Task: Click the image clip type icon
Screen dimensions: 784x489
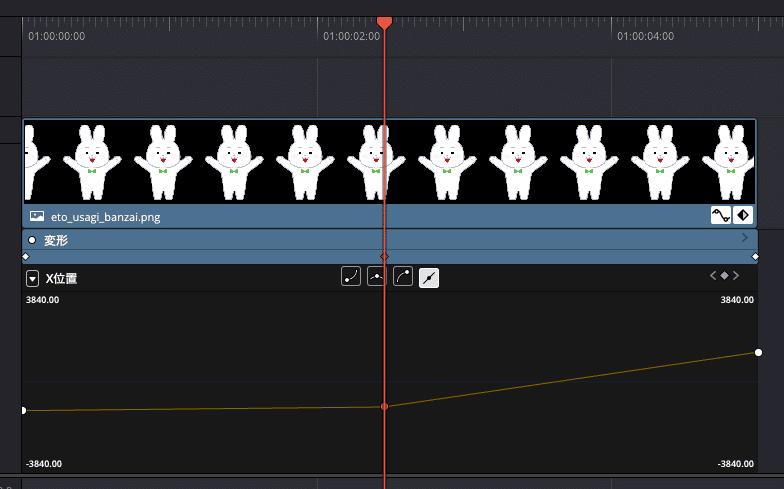Action: pyautogui.click(x=36, y=216)
